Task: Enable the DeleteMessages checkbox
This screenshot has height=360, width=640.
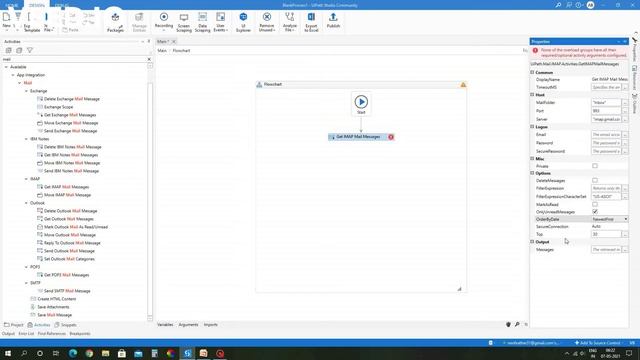Action: [x=595, y=180]
